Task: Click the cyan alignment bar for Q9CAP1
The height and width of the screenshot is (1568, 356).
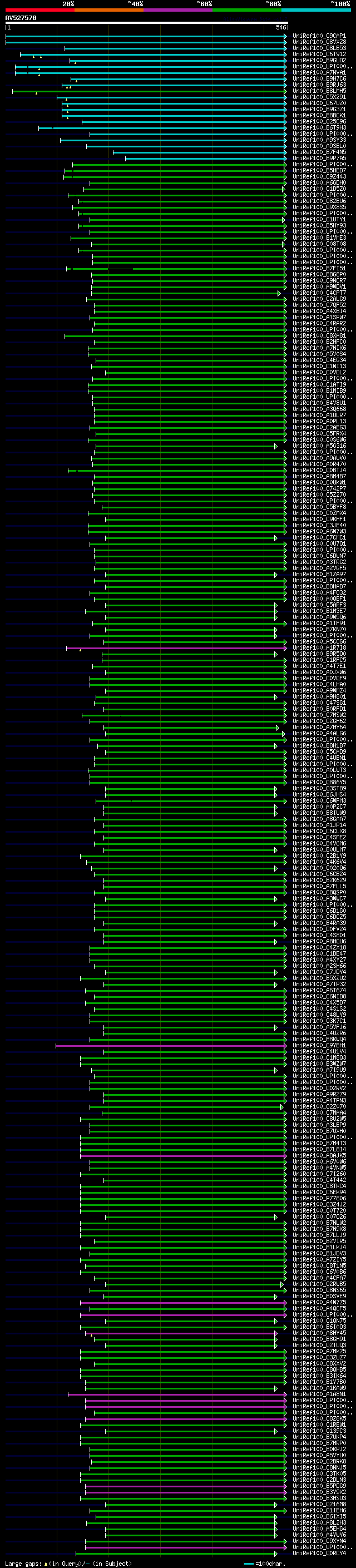Action: [x=146, y=36]
